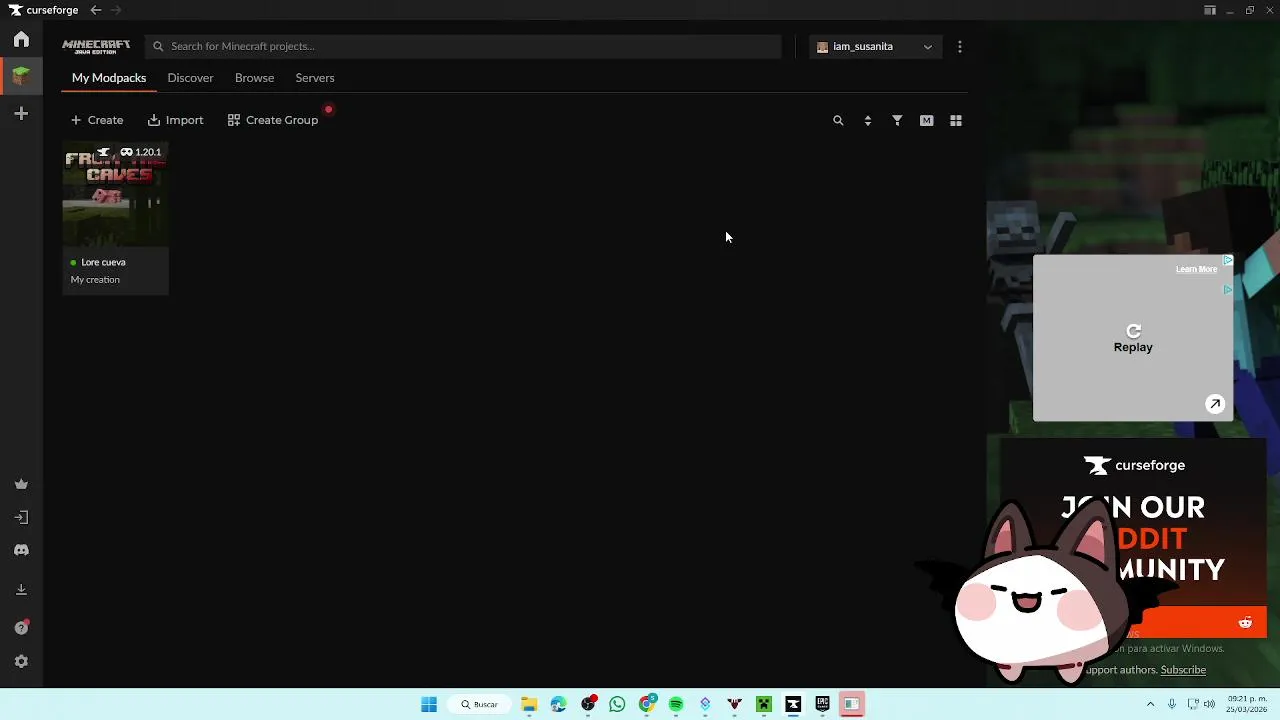Expand the iam_susanita account dropdown
The image size is (1280, 720).
coord(875,47)
